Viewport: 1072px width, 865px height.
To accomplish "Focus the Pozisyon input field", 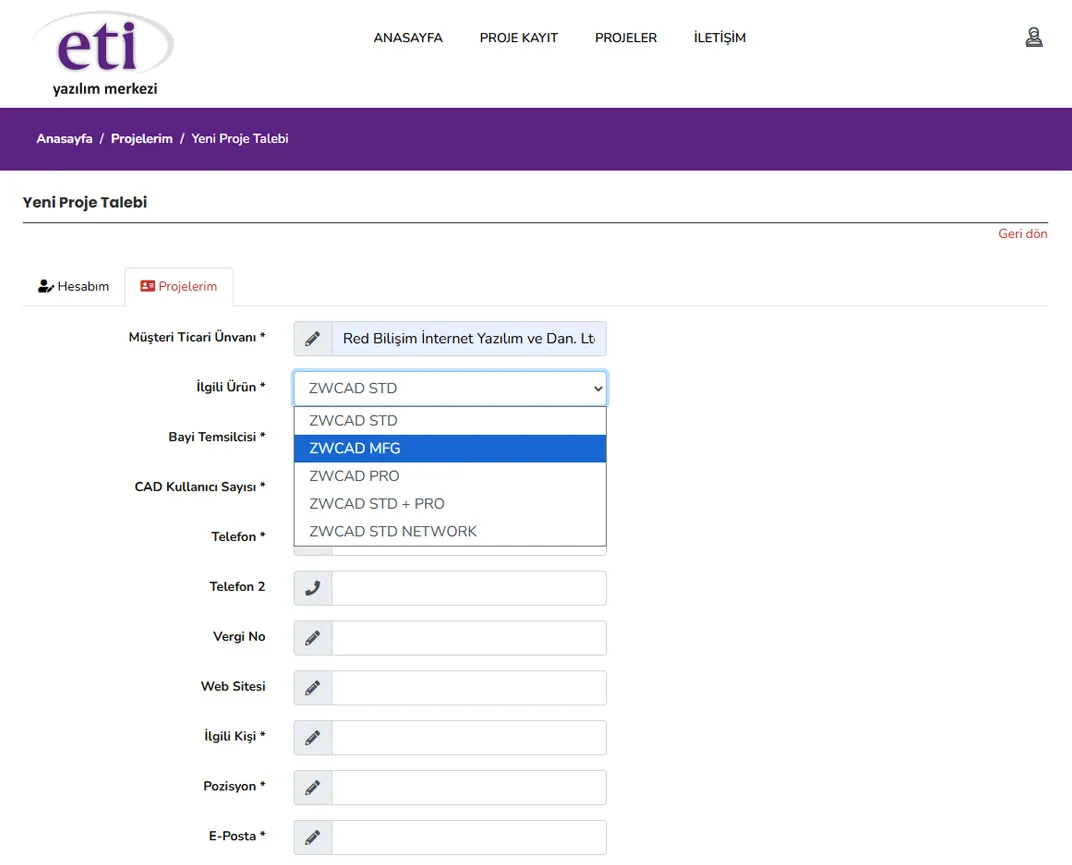I will [469, 788].
